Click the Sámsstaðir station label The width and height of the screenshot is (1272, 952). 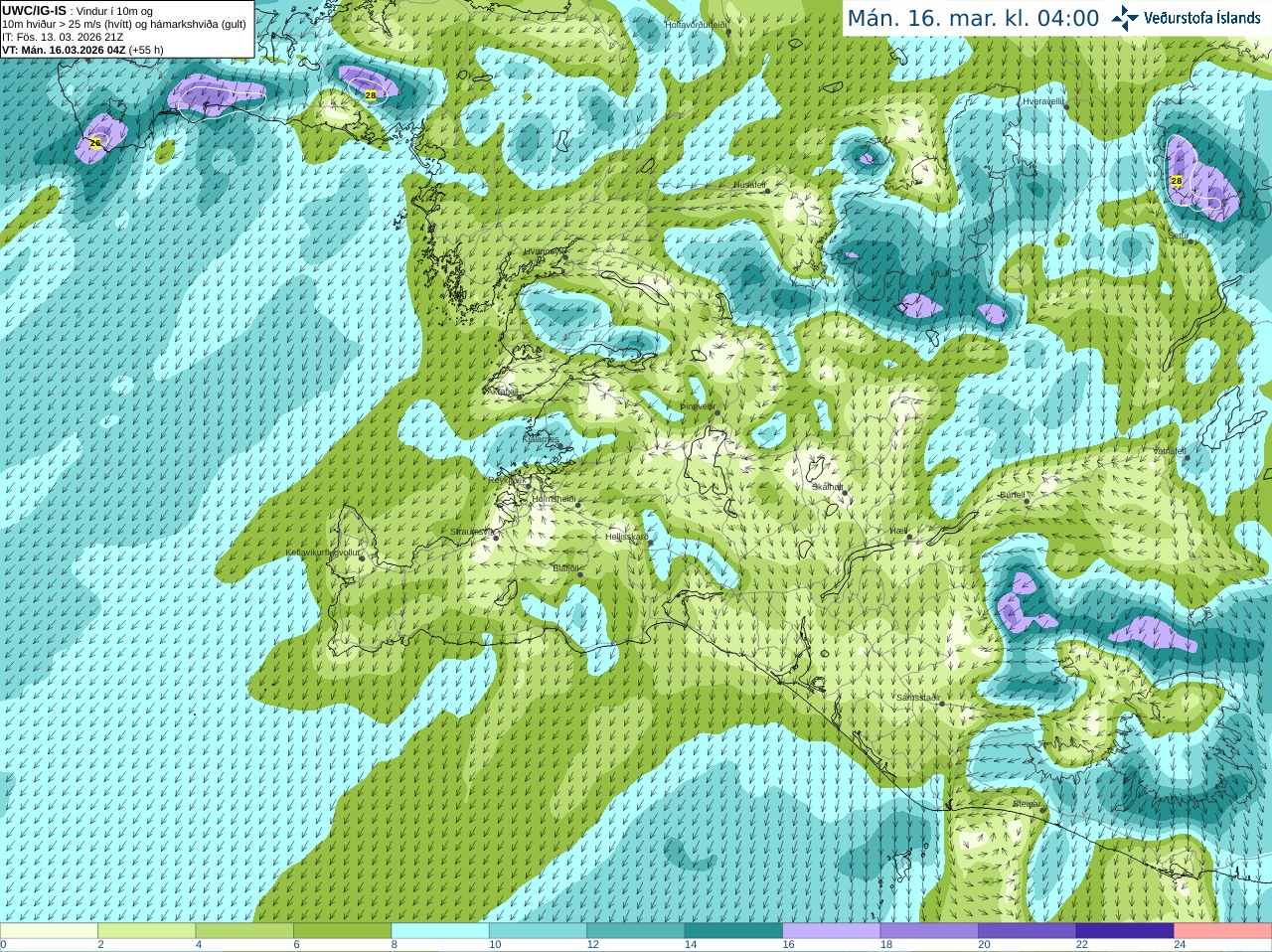tap(917, 698)
